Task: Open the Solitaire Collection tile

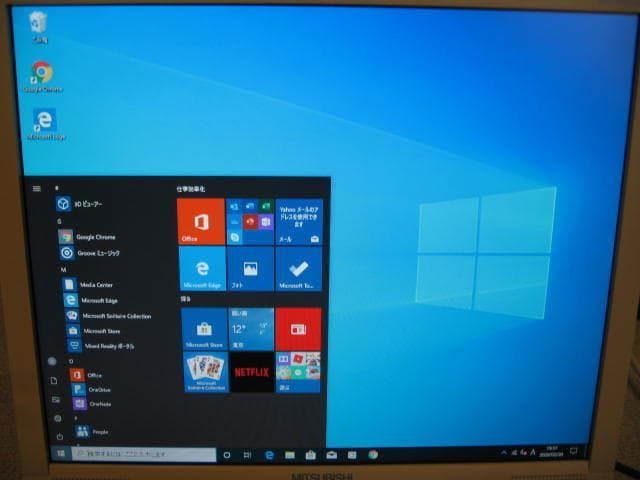Action: (x=206, y=372)
